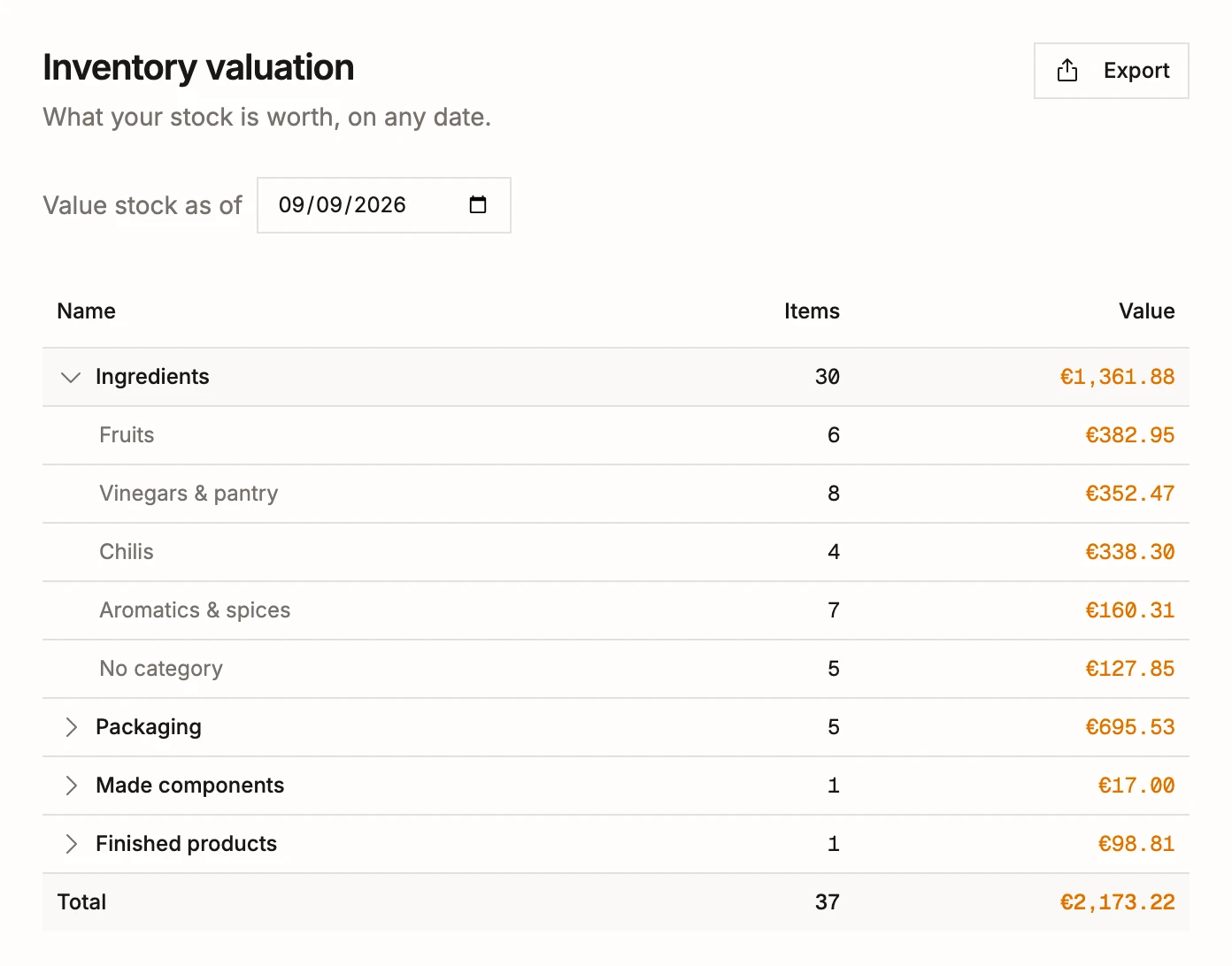Click the Finished products value €98.81
The image size is (1232, 966).
1136,844
